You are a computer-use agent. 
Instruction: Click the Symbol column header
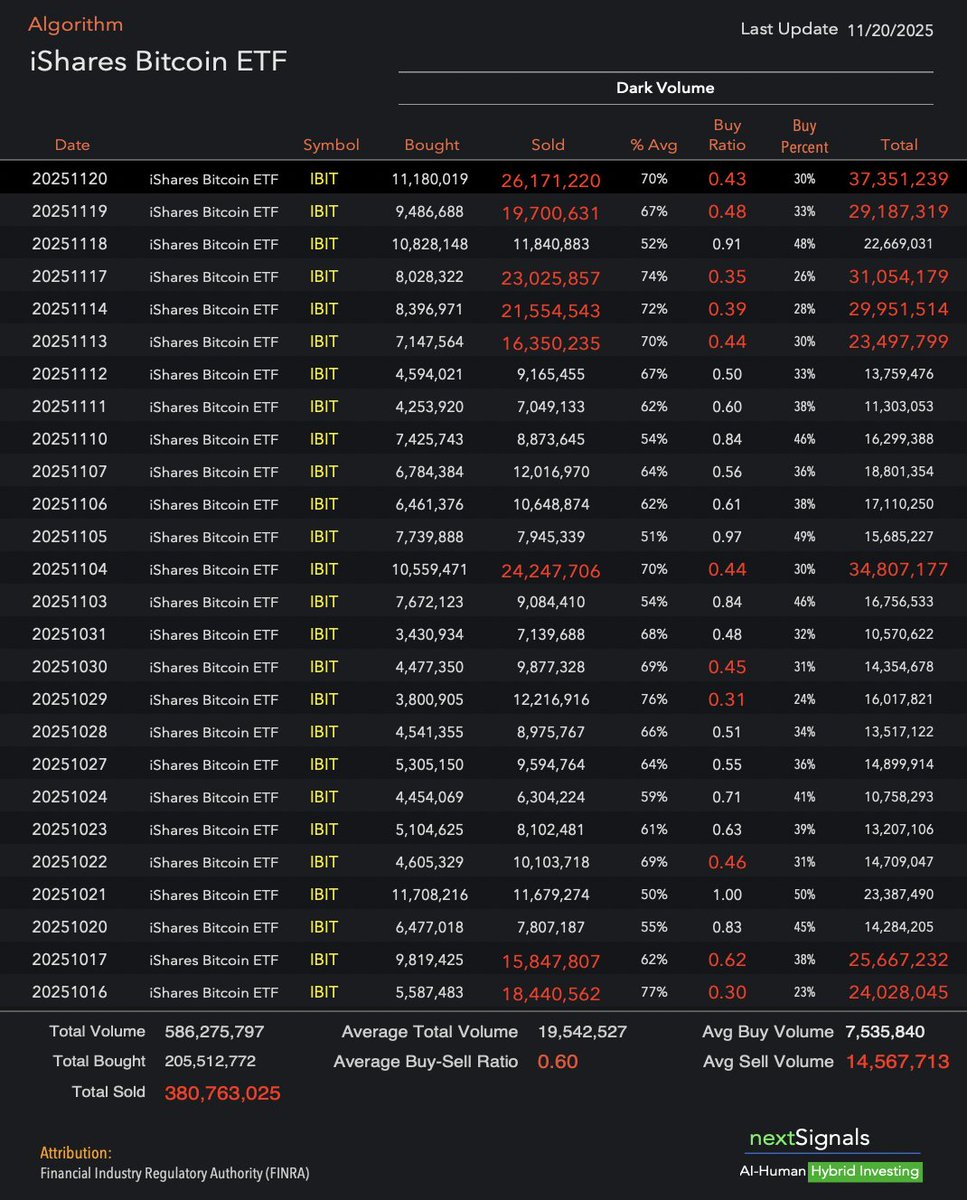(331, 145)
